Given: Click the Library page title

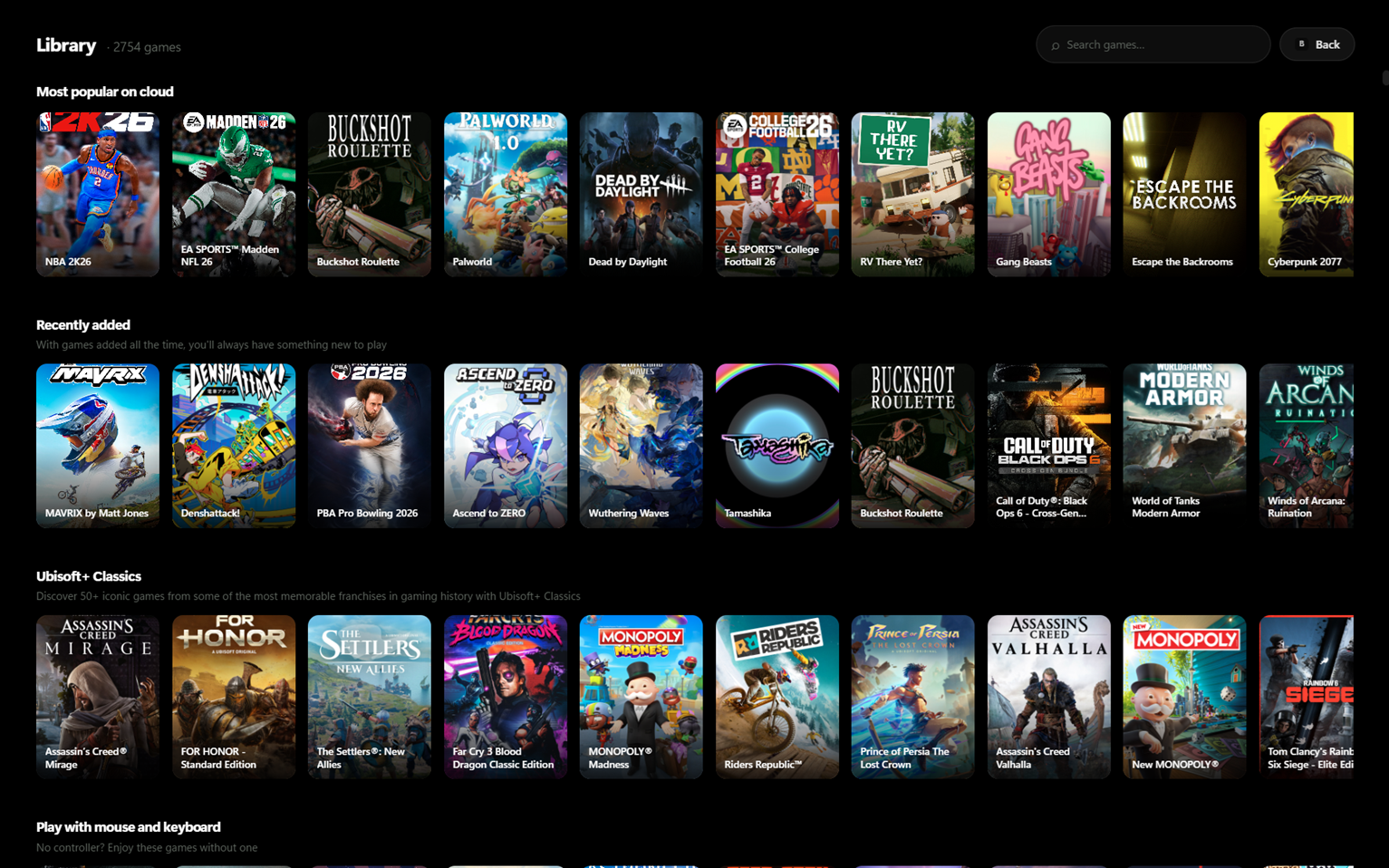Looking at the screenshot, I should pyautogui.click(x=66, y=45).
